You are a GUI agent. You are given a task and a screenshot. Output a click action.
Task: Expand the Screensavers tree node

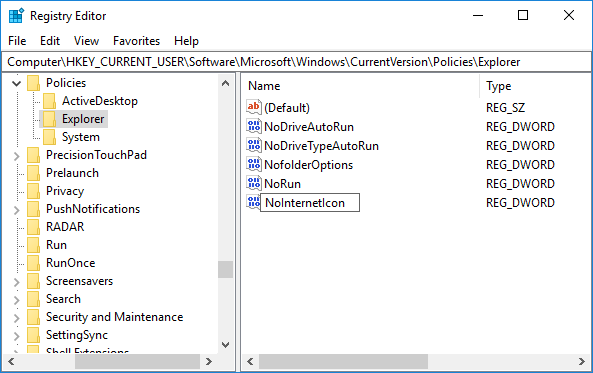tap(16, 282)
